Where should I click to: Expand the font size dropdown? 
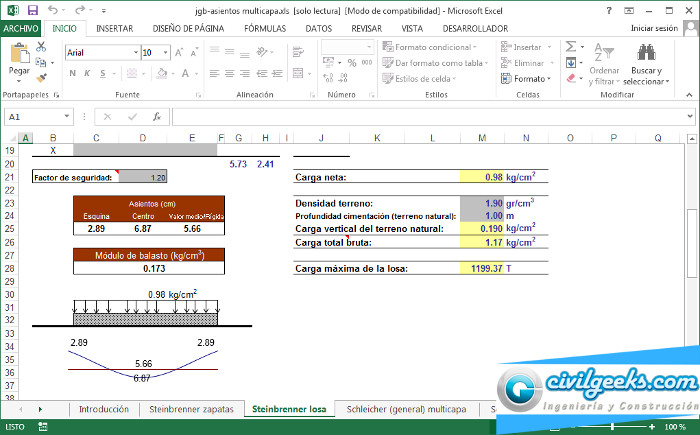coord(164,52)
